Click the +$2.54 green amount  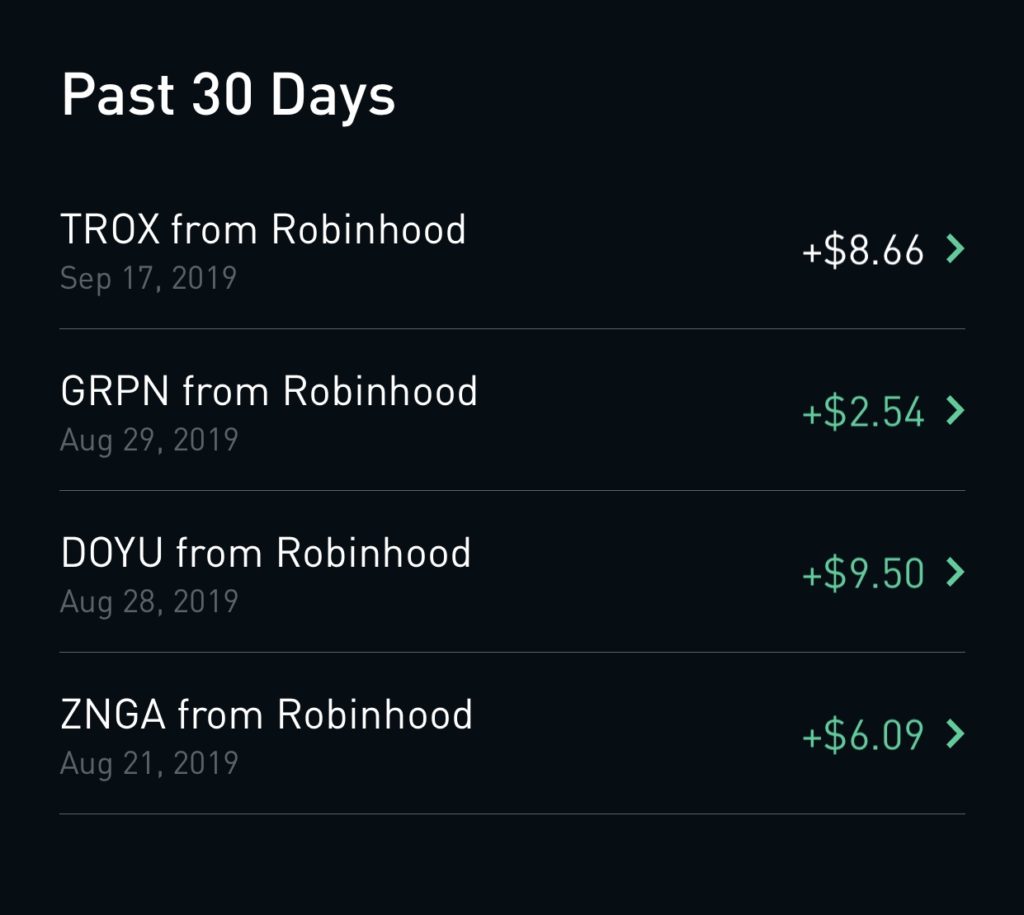863,412
